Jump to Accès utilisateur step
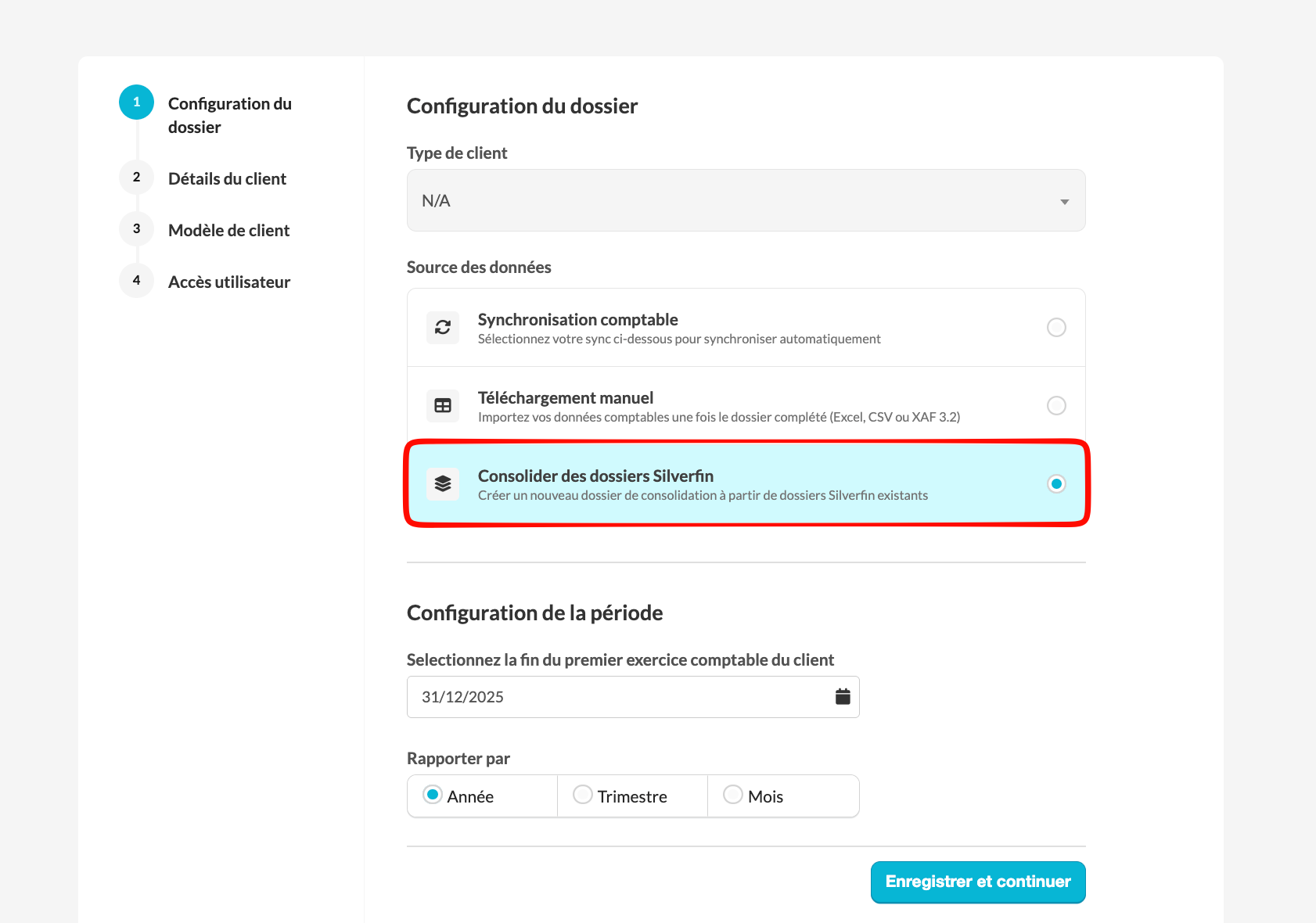This screenshot has width=1316, height=923. 228,282
